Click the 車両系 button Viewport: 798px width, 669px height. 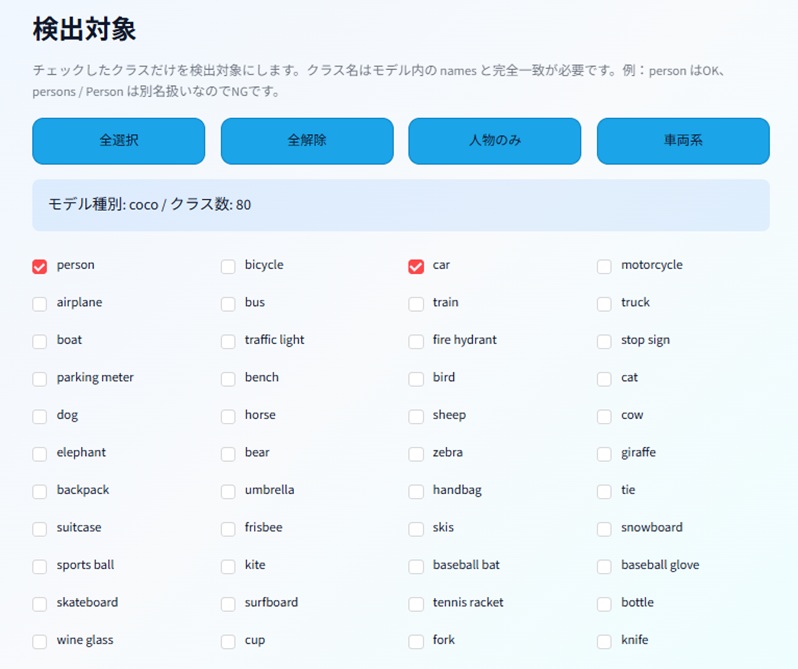[x=683, y=141]
